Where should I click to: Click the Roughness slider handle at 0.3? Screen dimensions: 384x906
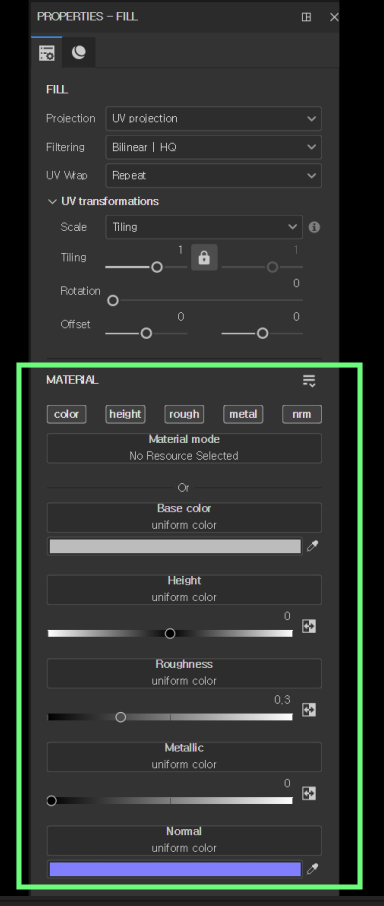121,717
